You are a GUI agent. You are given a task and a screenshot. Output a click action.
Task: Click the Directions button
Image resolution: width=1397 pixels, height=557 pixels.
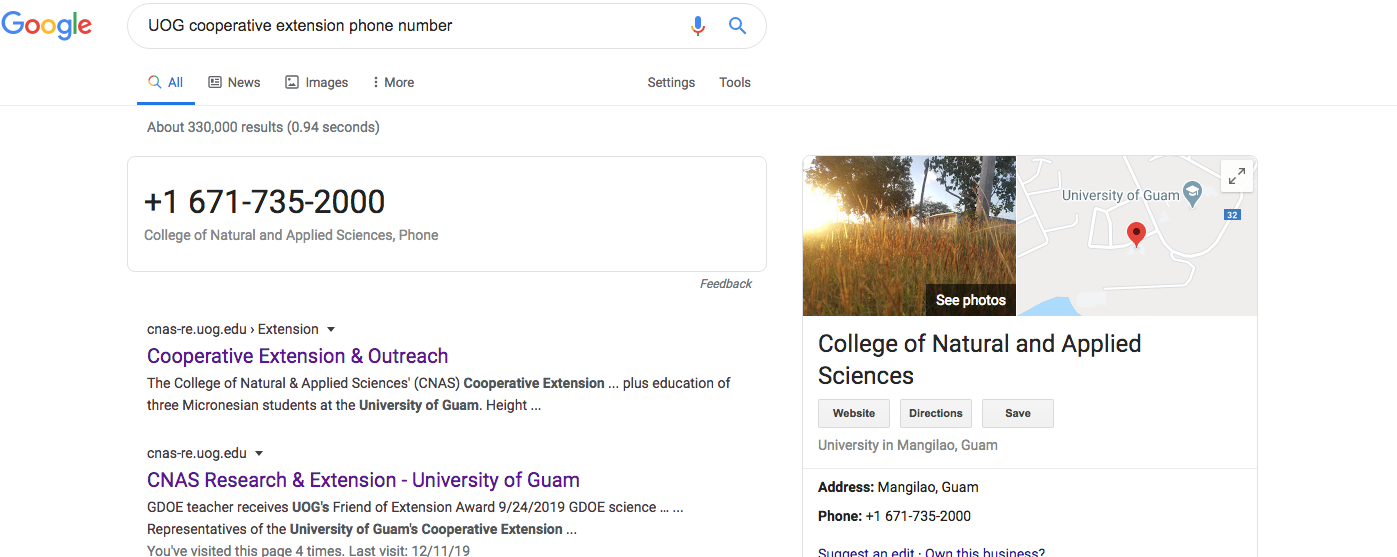pos(936,413)
